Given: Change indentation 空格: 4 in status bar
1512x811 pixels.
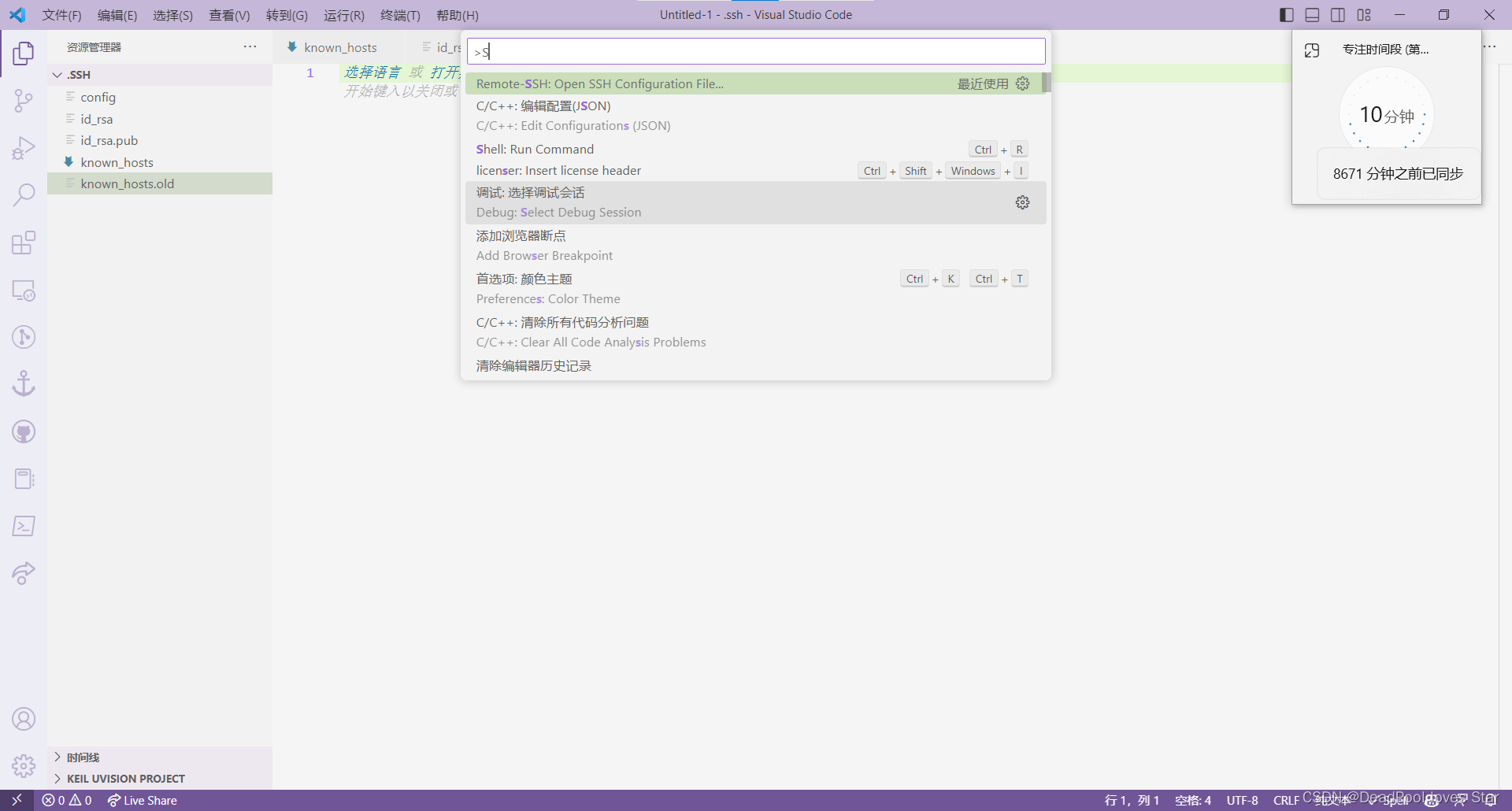Looking at the screenshot, I should [1193, 800].
